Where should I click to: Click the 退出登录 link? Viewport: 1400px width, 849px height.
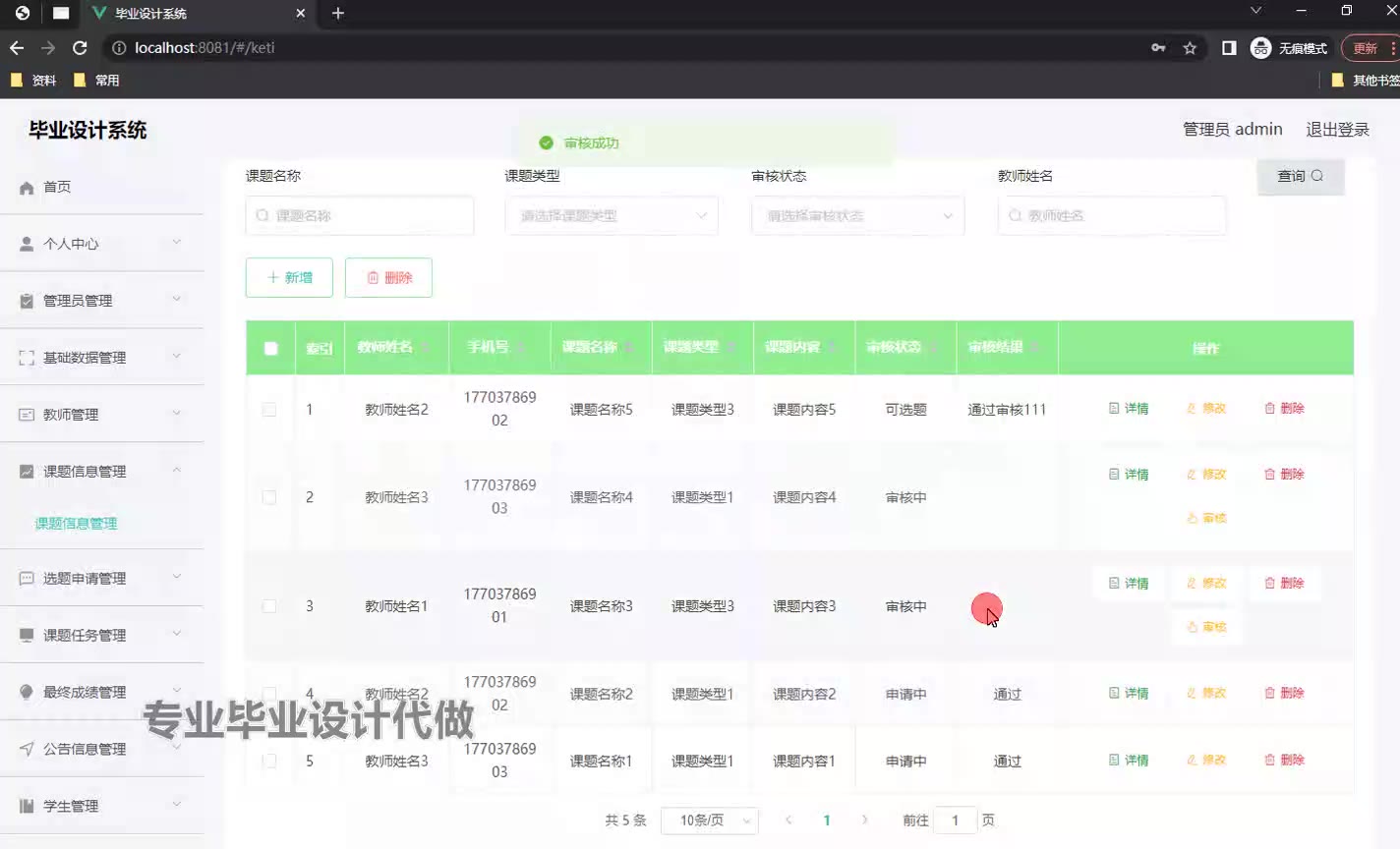tap(1337, 130)
